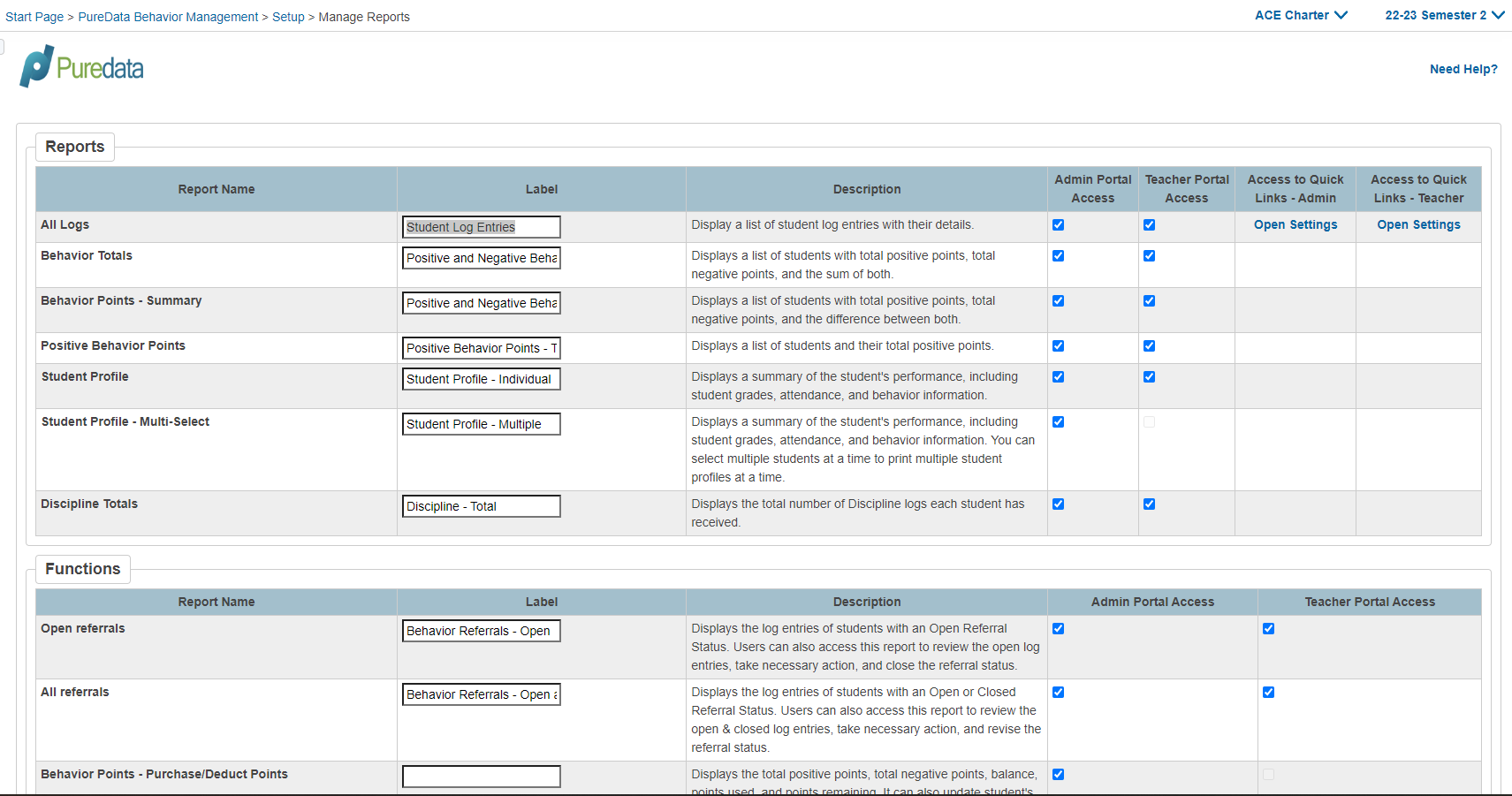Enable Teacher Portal Access for Behavior Points Purchase/Deduct

click(x=1268, y=774)
